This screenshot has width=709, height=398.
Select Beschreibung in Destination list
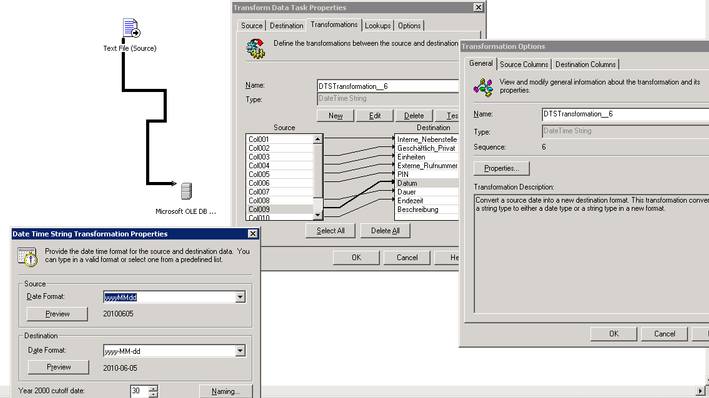[427, 209]
